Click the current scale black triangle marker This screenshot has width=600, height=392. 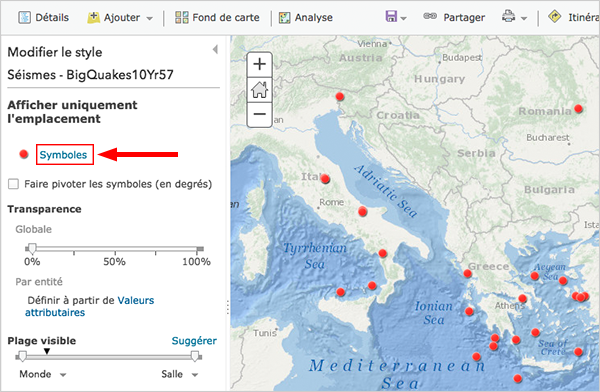click(47, 351)
